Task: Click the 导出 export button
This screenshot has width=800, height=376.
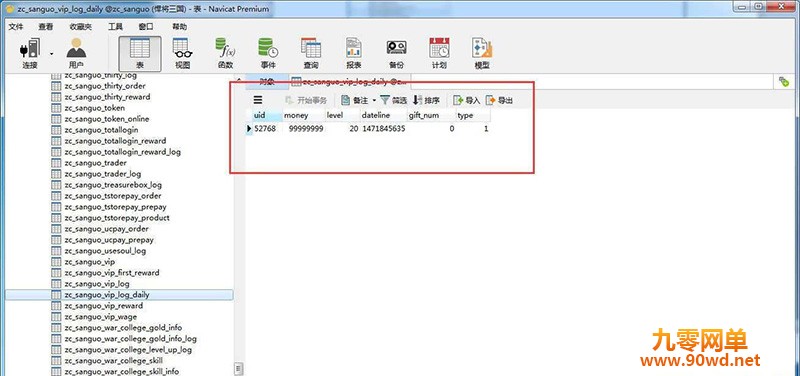Action: (499, 101)
